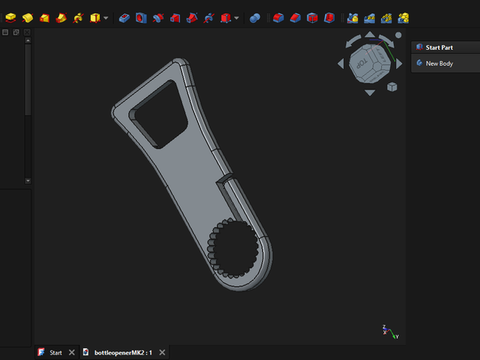Select the Chamfer tool
Image resolution: width=480 pixels, height=360 pixels.
click(x=295, y=18)
